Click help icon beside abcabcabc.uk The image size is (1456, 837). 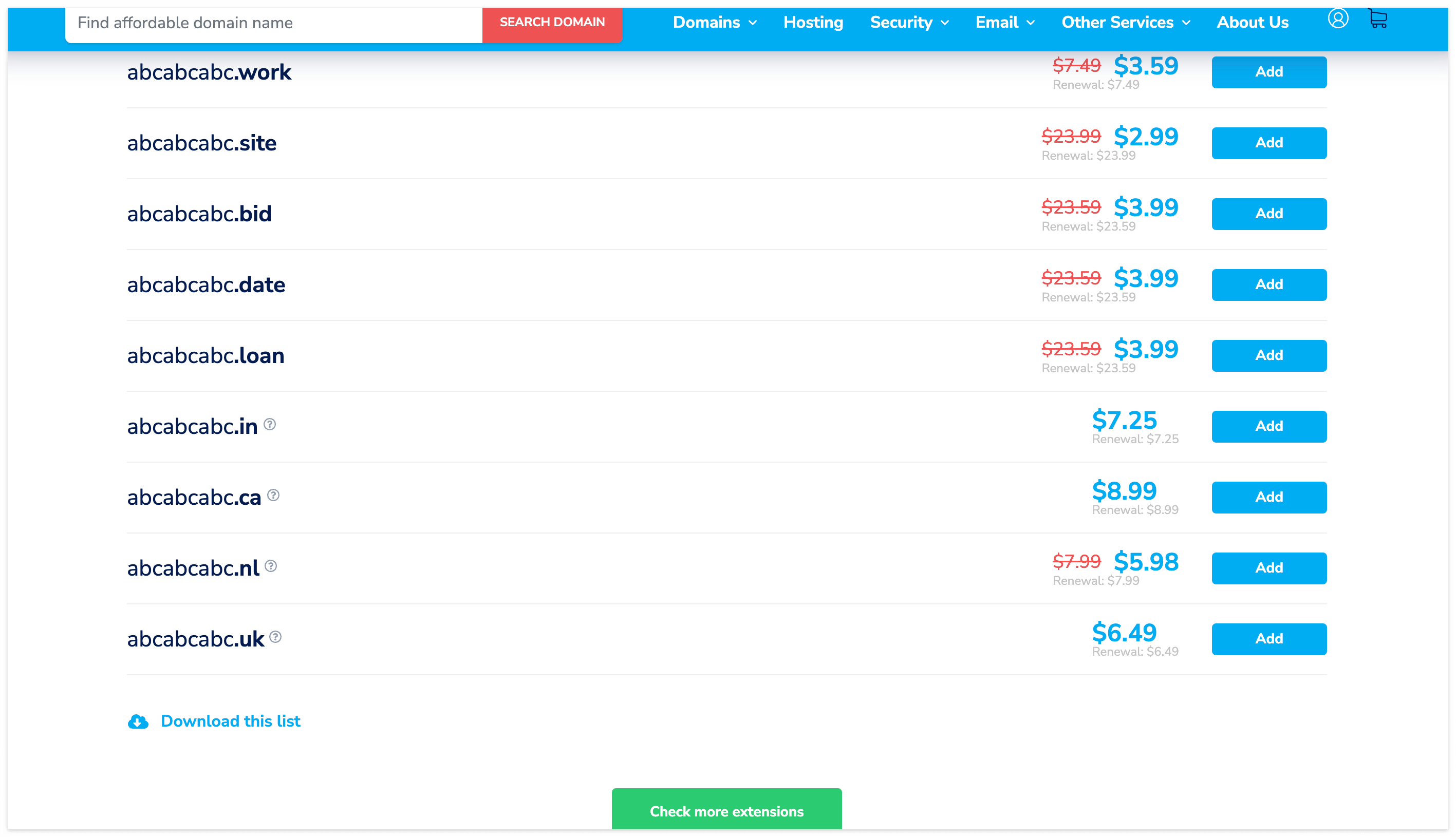point(275,637)
